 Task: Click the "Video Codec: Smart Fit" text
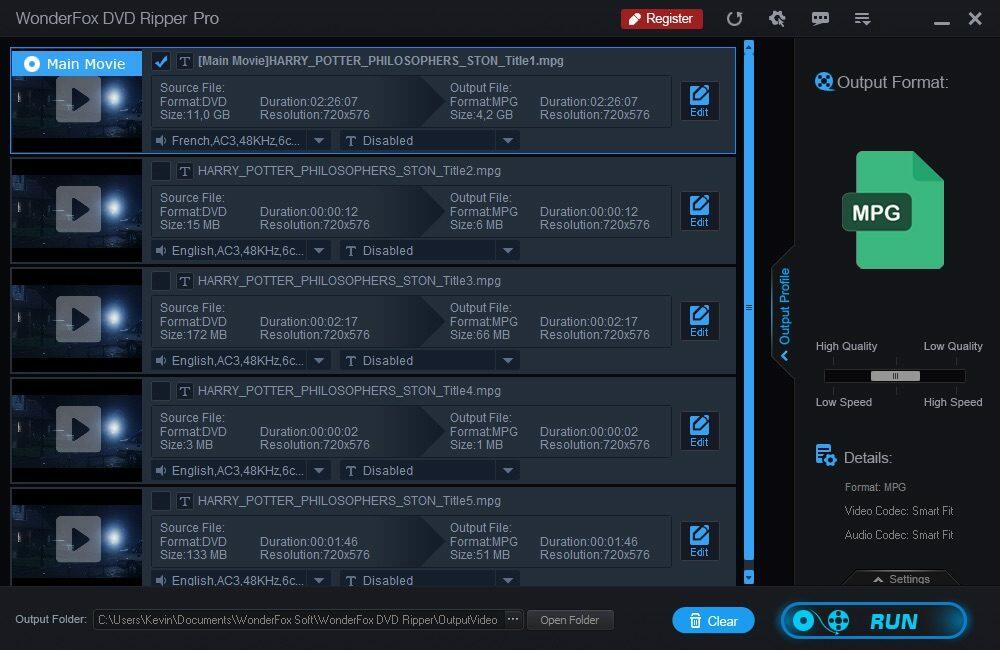pos(899,511)
